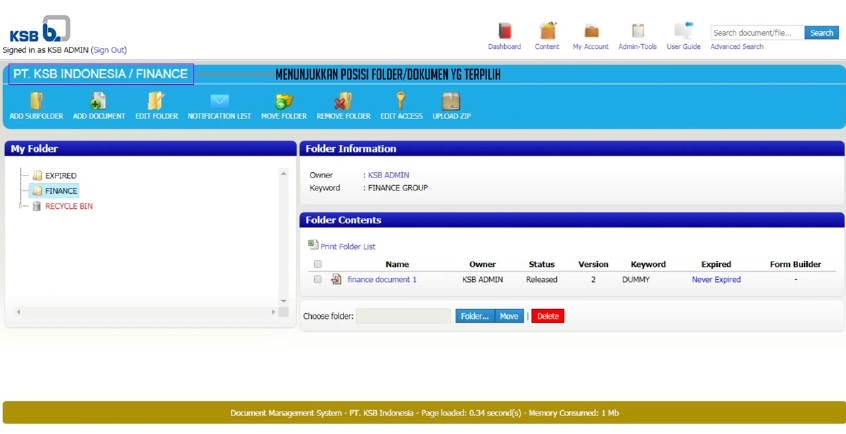
Task: Click the Search document/file input field
Action: (x=758, y=33)
